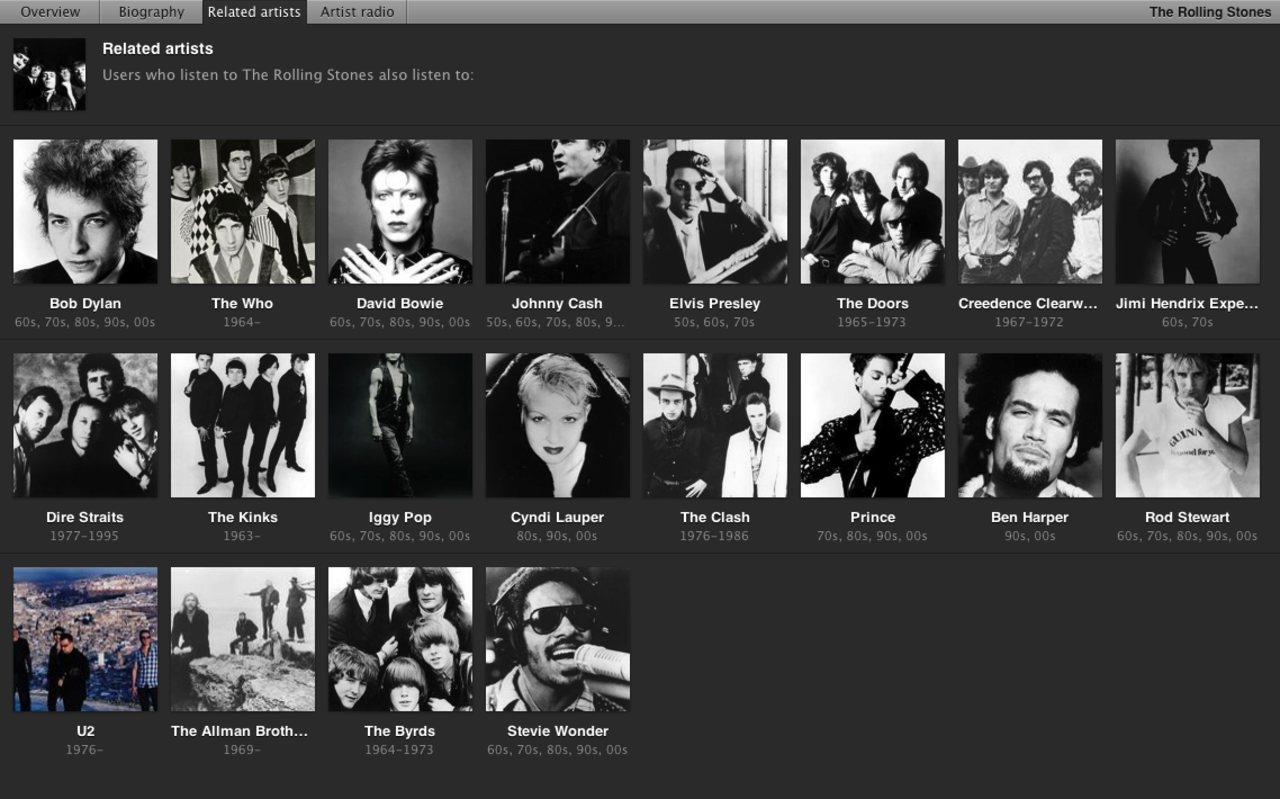Open the Stevie Wonder photo

click(557, 638)
